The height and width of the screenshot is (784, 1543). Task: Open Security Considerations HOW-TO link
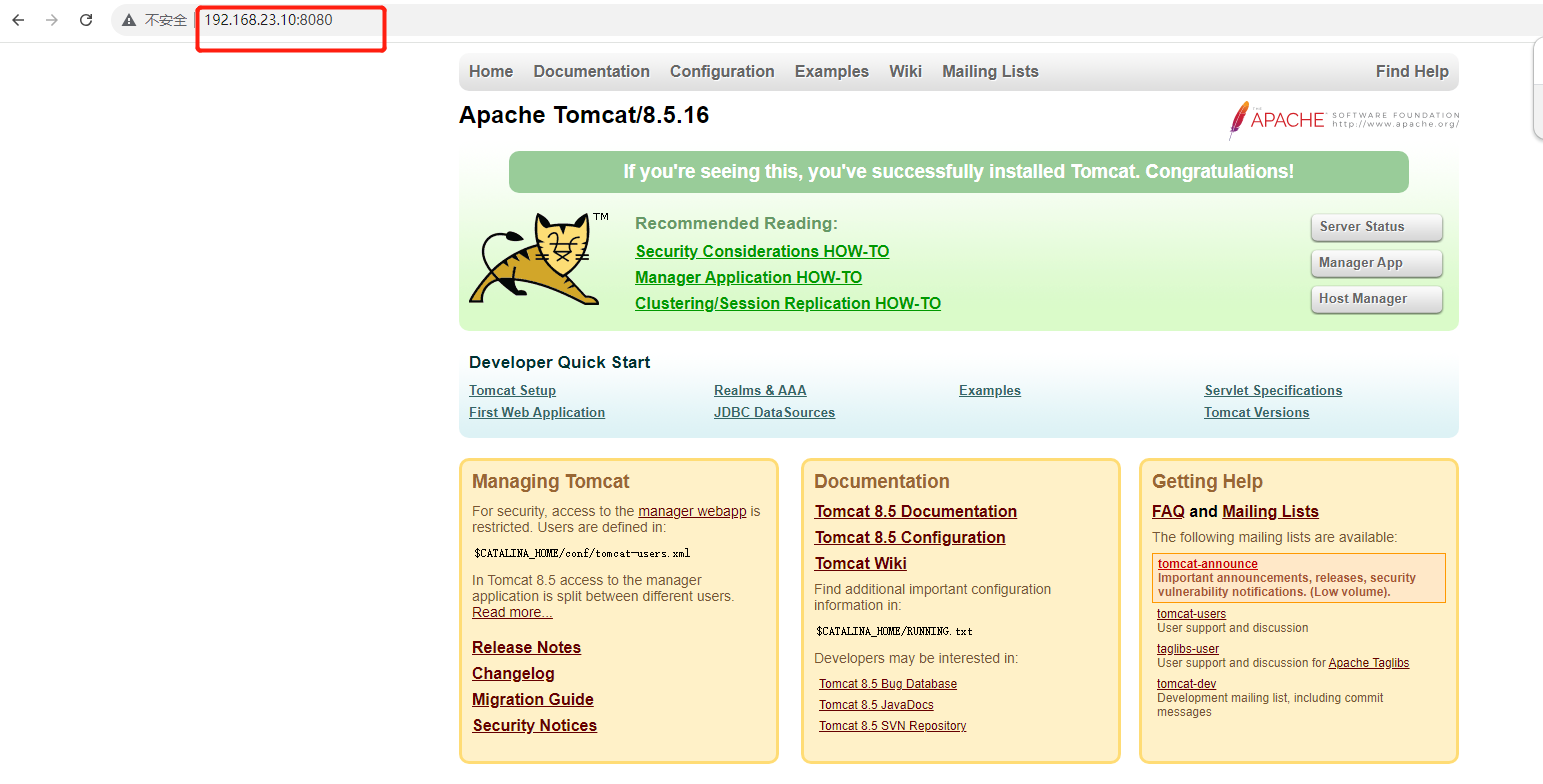tap(762, 252)
